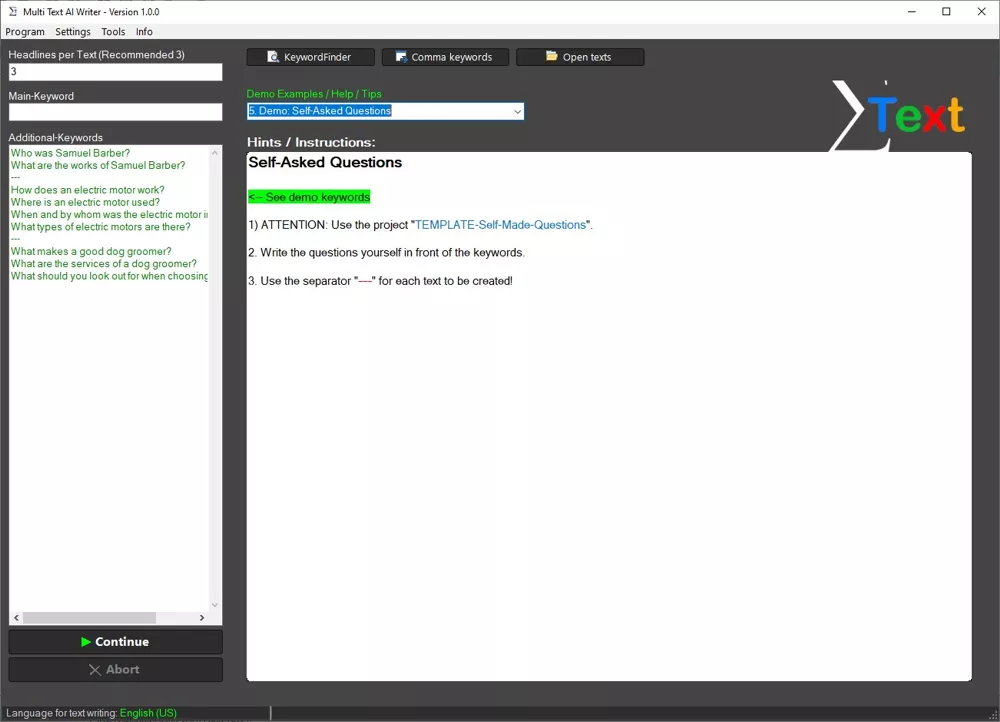Viewport: 1000px width, 722px height.
Task: Click 'Where is an electric motor used?'
Action: pos(85,202)
